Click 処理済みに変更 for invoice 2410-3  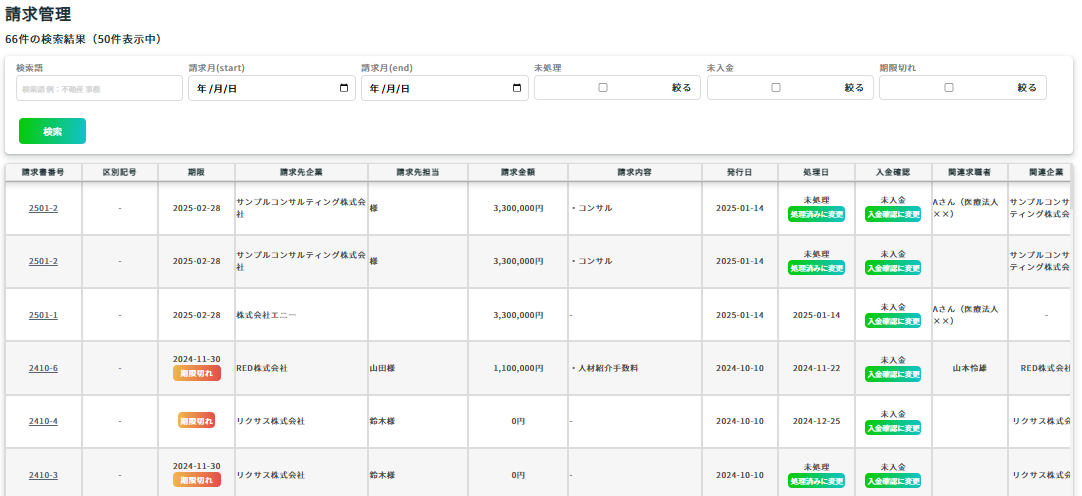pyautogui.click(x=816, y=481)
